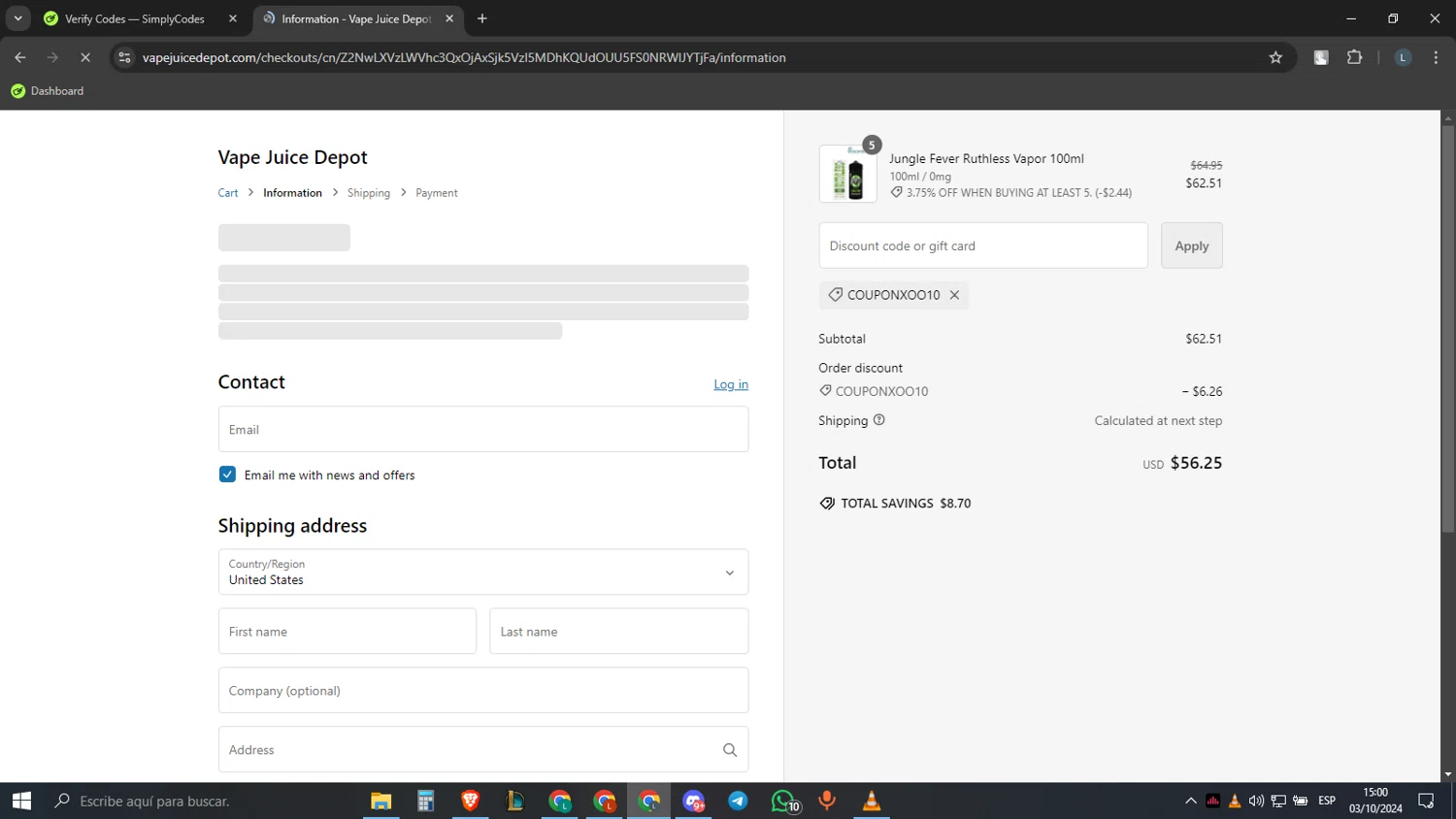
Task: Go forward in browser history
Action: tap(52, 57)
